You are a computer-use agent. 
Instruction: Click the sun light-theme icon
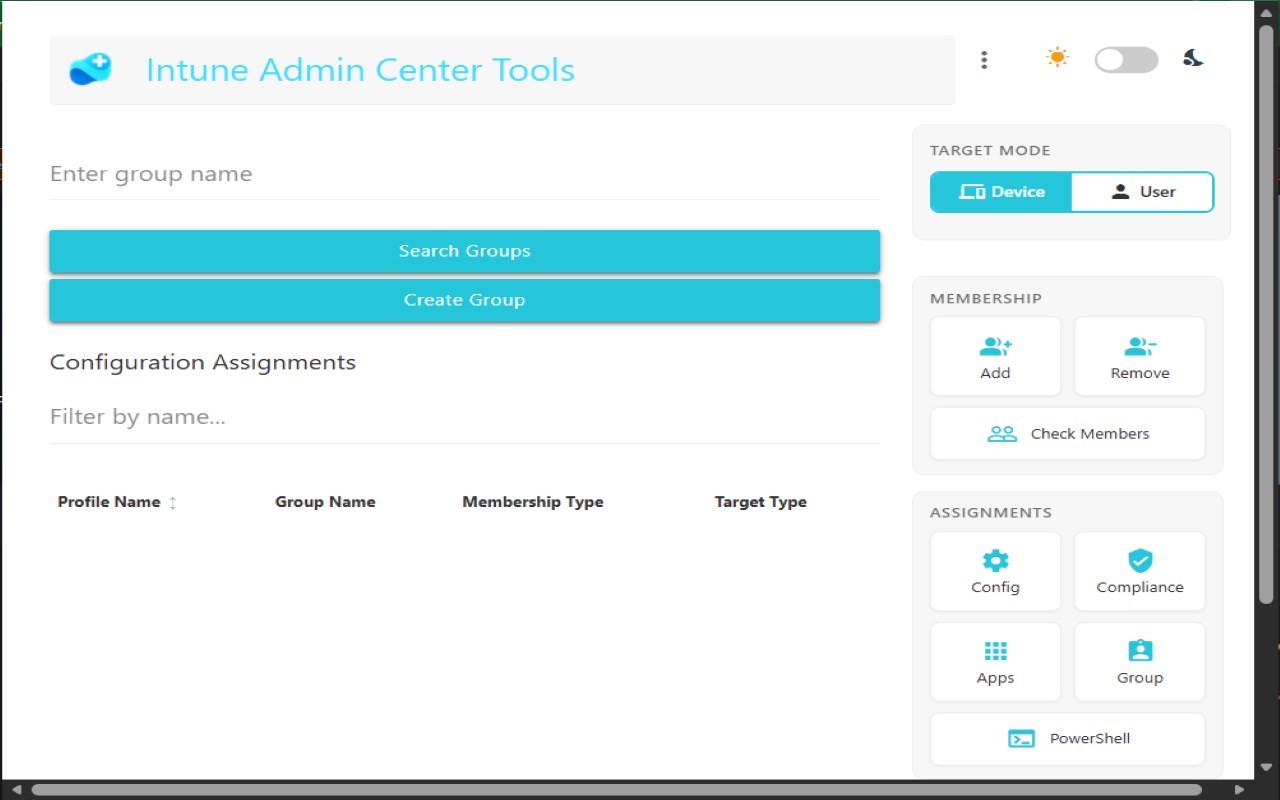(x=1057, y=58)
